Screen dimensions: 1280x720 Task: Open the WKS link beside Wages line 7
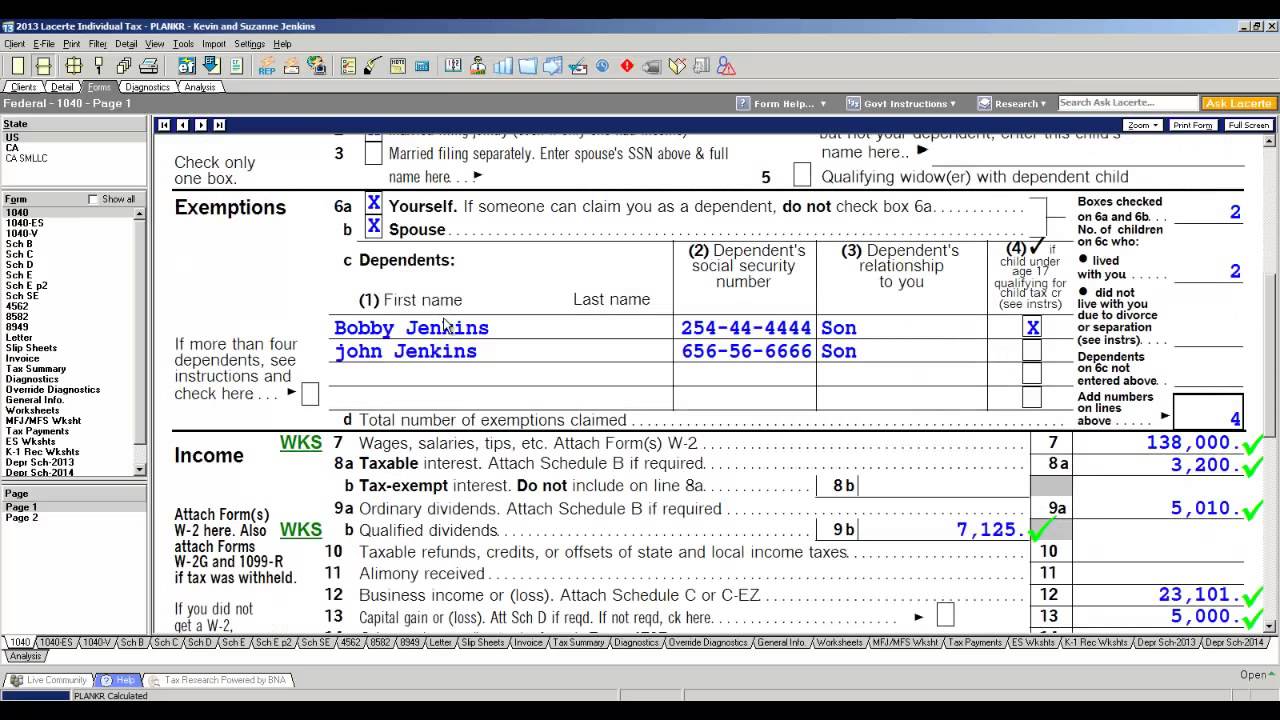pyautogui.click(x=301, y=442)
